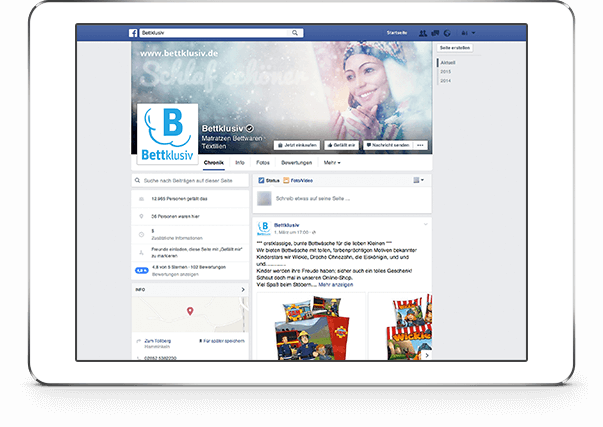Viewport: 603px width, 427px height.
Task: Select the Foto/Video composer tab
Action: pyautogui.click(x=298, y=180)
